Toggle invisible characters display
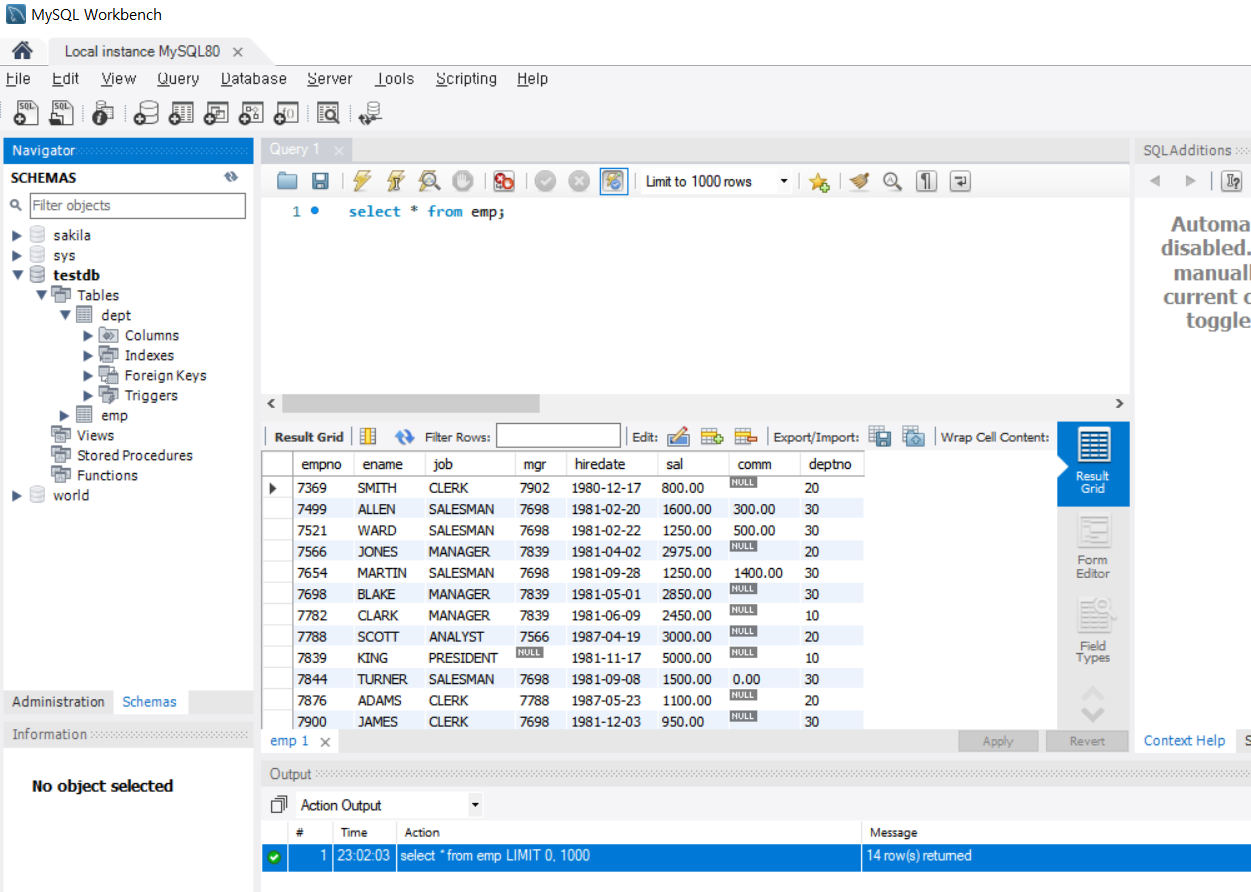Screen dimensions: 1251x892 coord(927,181)
